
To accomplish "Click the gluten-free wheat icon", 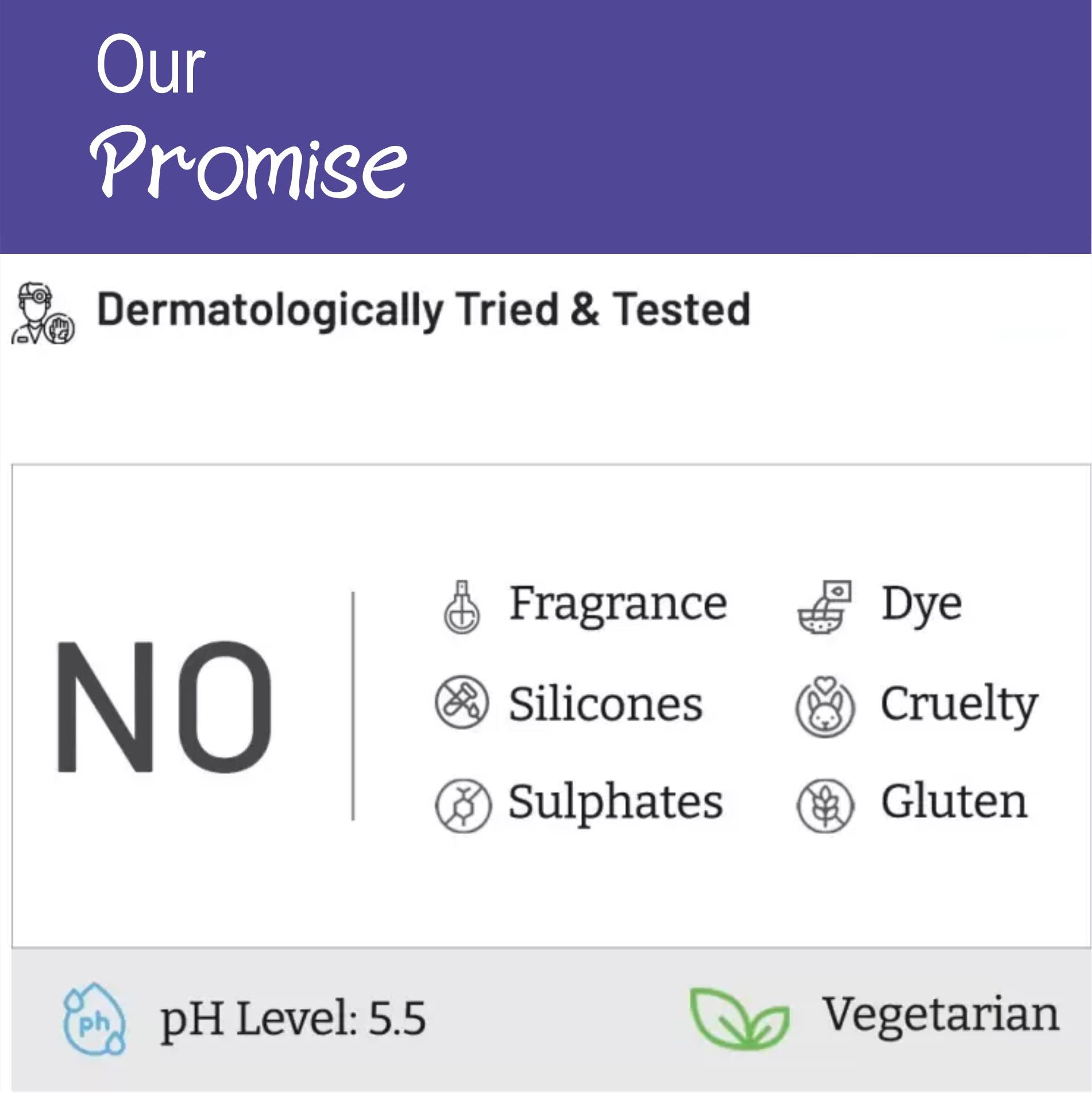I will 825,805.
